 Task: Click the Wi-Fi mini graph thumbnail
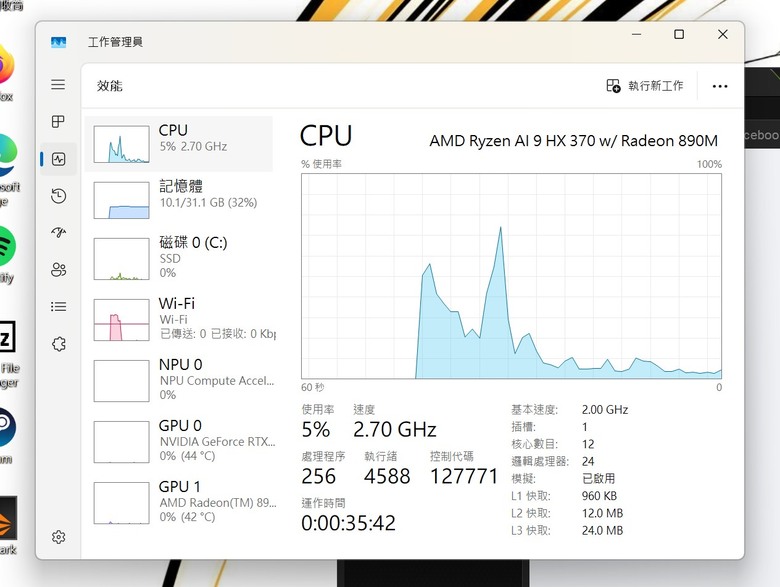(121, 320)
